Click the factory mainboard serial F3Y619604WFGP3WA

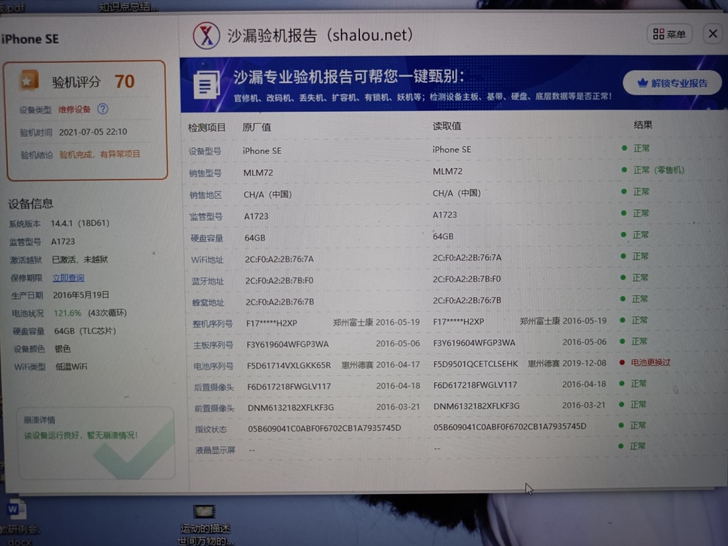pyautogui.click(x=287, y=344)
